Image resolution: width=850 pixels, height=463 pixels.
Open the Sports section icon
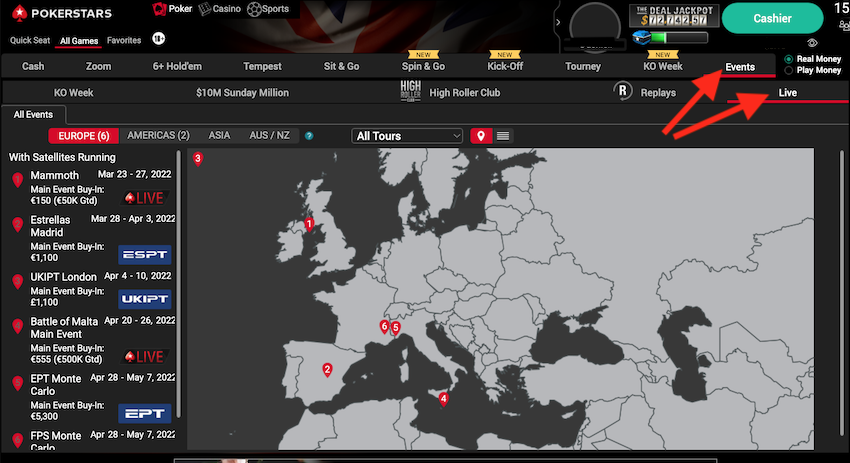click(x=254, y=9)
